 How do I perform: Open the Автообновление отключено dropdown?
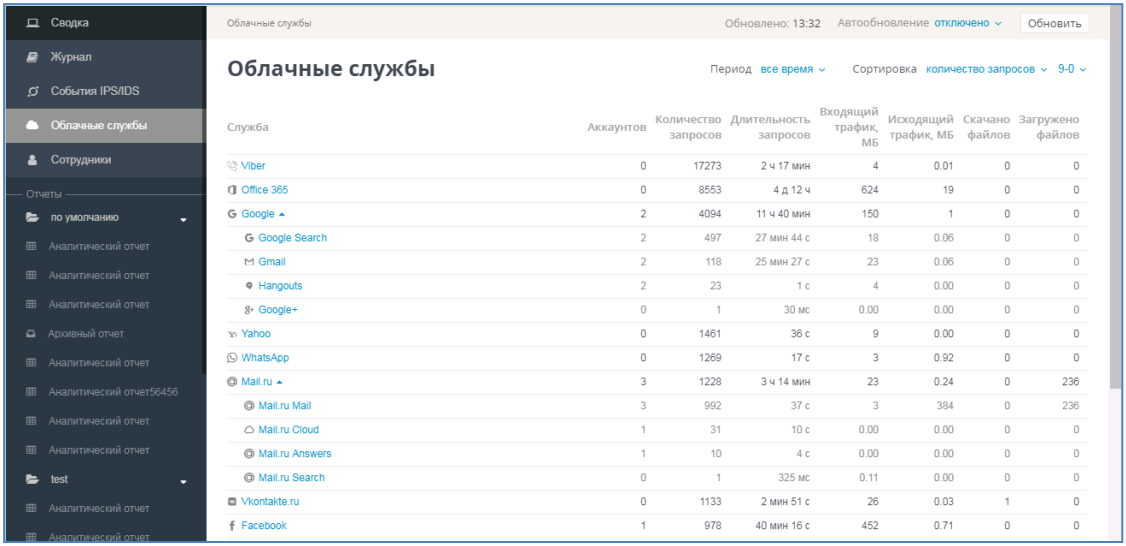pos(967,23)
